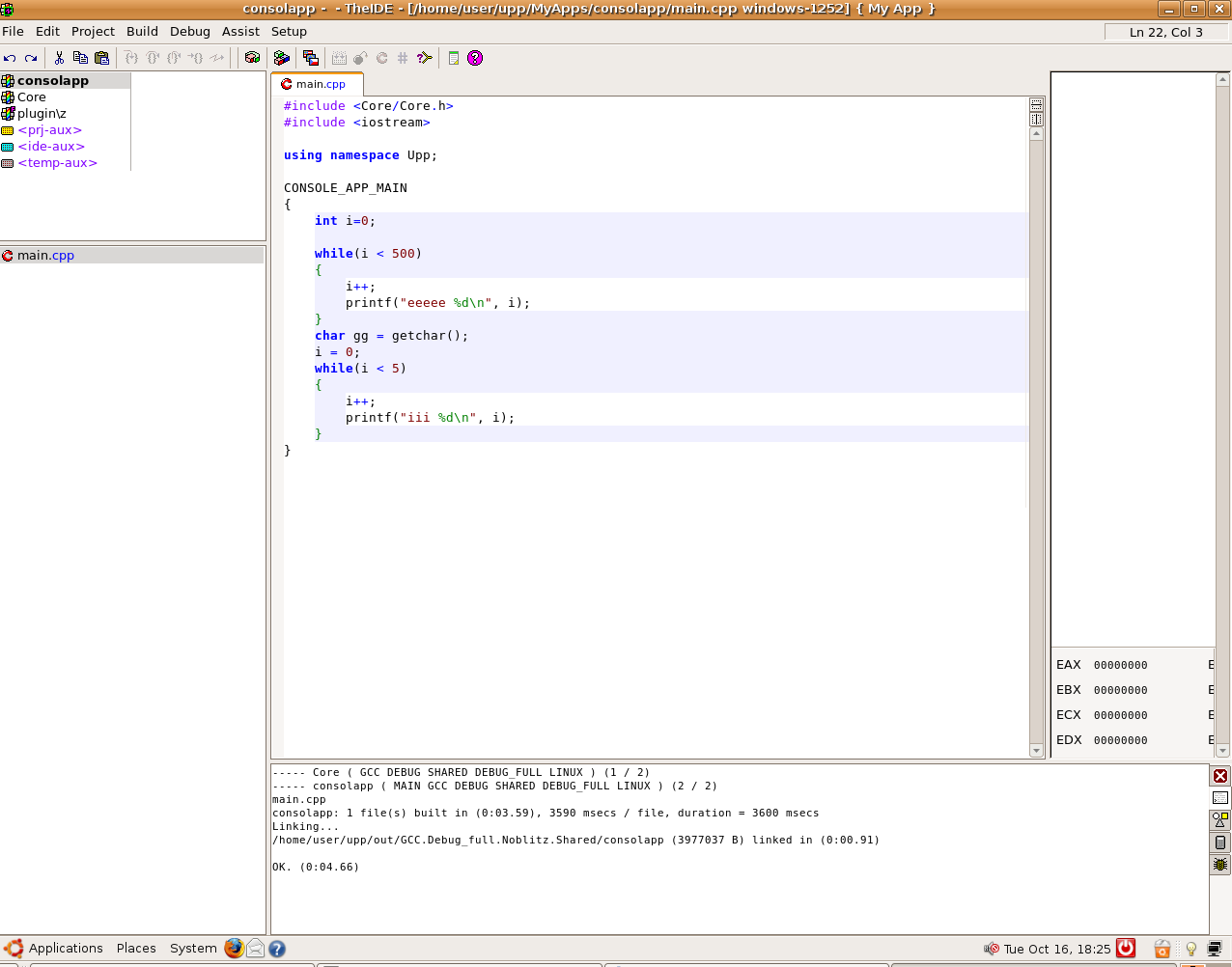Click the magenta help question mark icon

[475, 58]
